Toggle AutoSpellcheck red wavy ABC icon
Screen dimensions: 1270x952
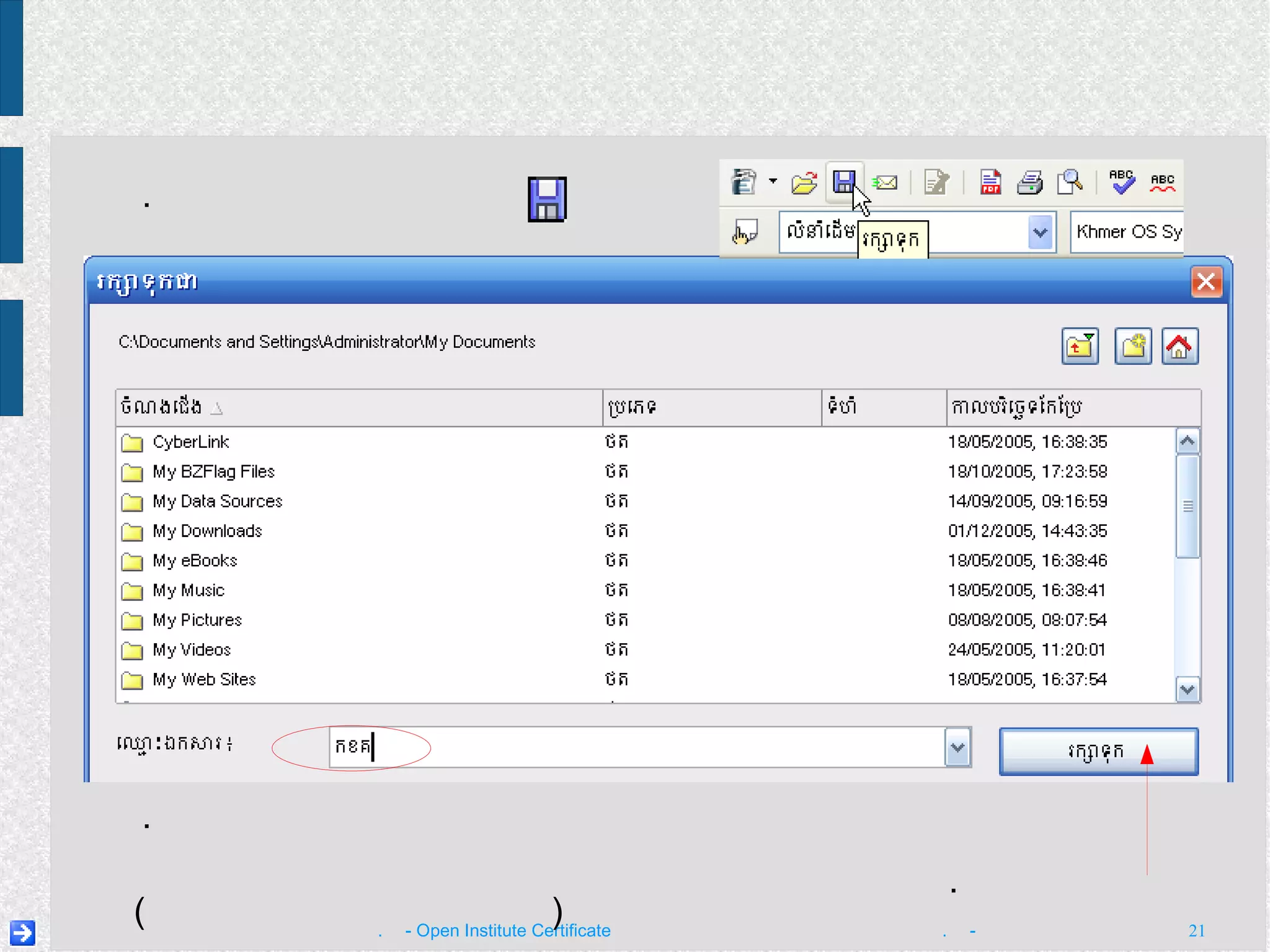tap(1162, 182)
